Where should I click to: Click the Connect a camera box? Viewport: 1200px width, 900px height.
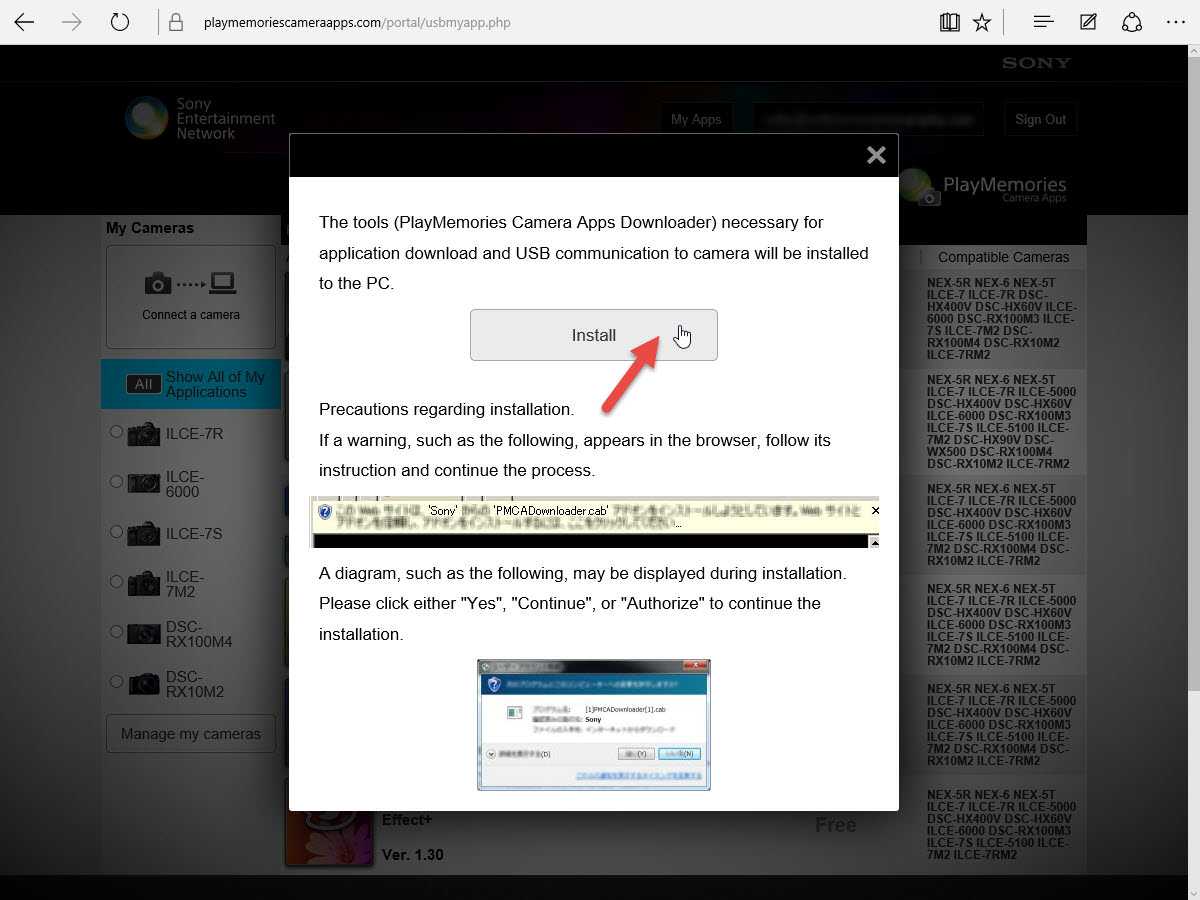point(191,296)
